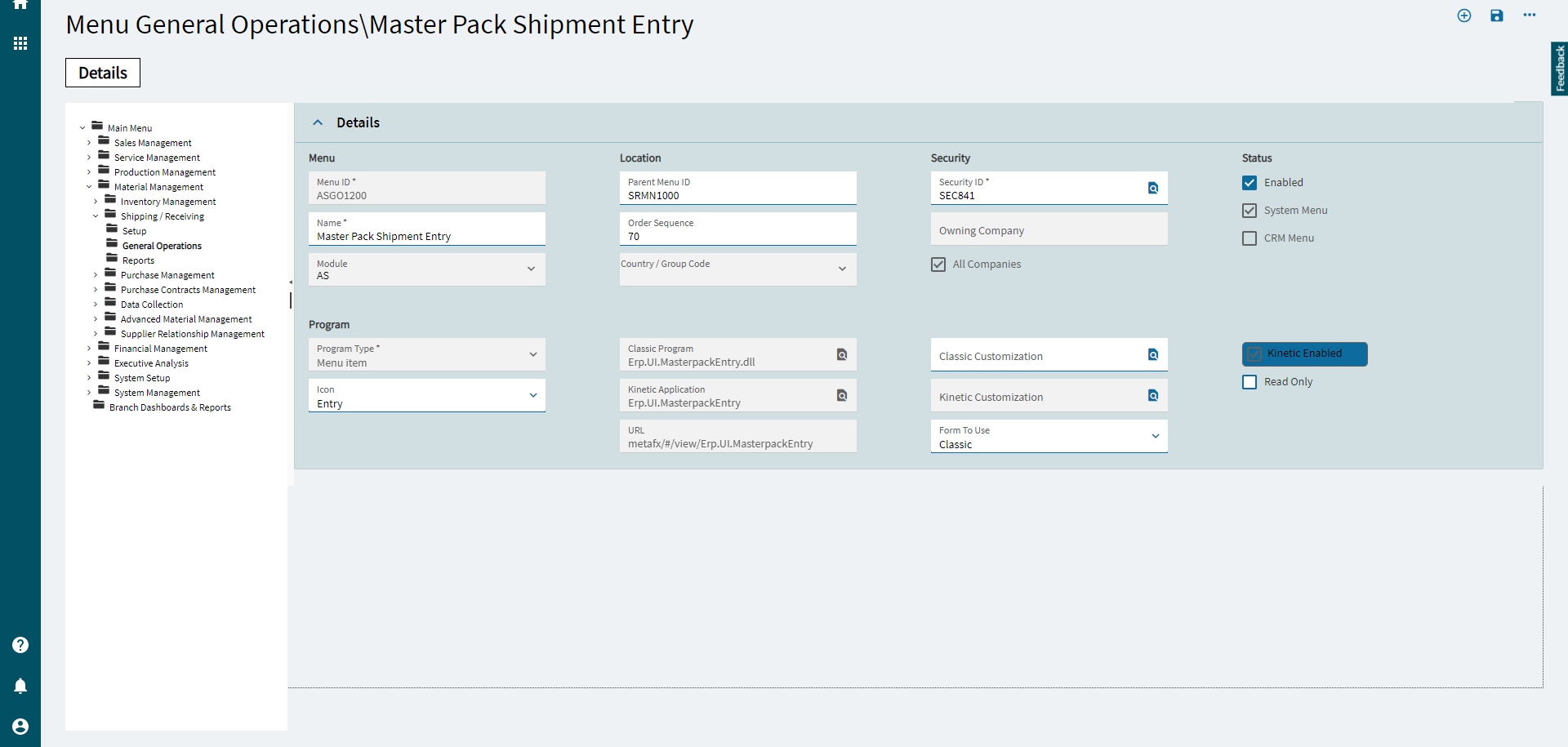Select the Details tab

pyautogui.click(x=103, y=73)
